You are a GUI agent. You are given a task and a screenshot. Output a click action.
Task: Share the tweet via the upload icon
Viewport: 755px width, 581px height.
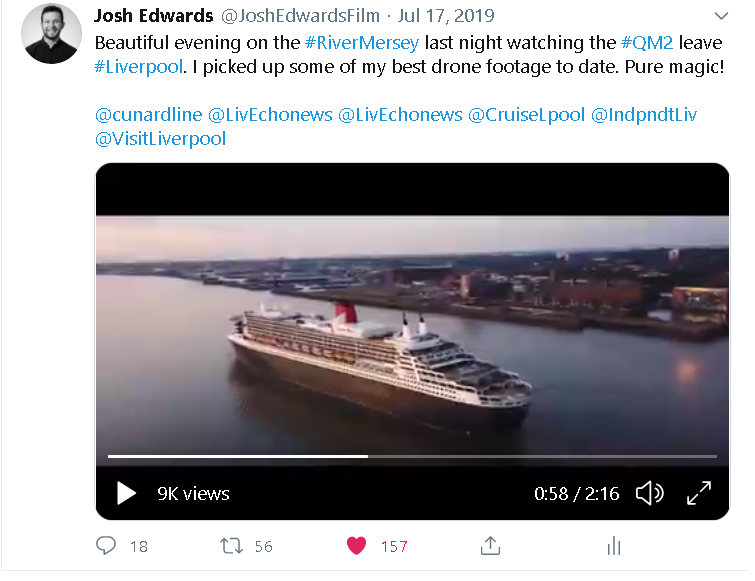490,546
